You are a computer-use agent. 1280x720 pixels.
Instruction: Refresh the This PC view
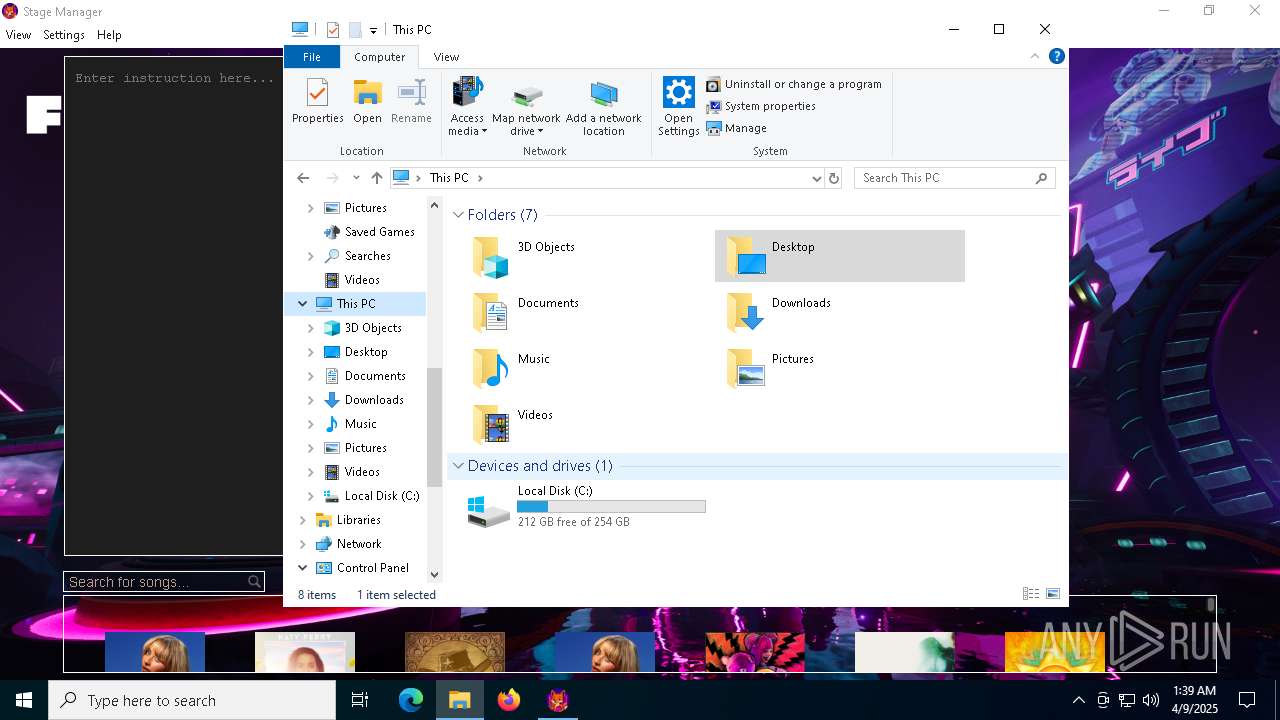click(834, 178)
